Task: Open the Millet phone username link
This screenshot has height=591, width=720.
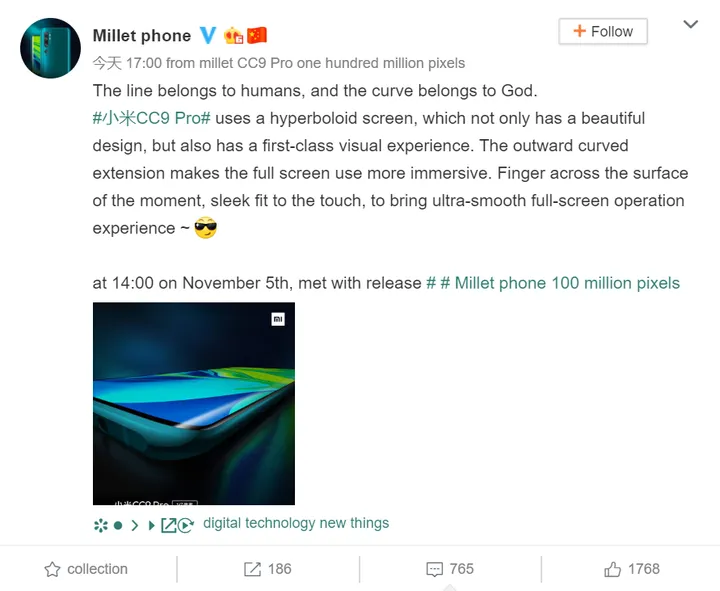Action: click(141, 36)
